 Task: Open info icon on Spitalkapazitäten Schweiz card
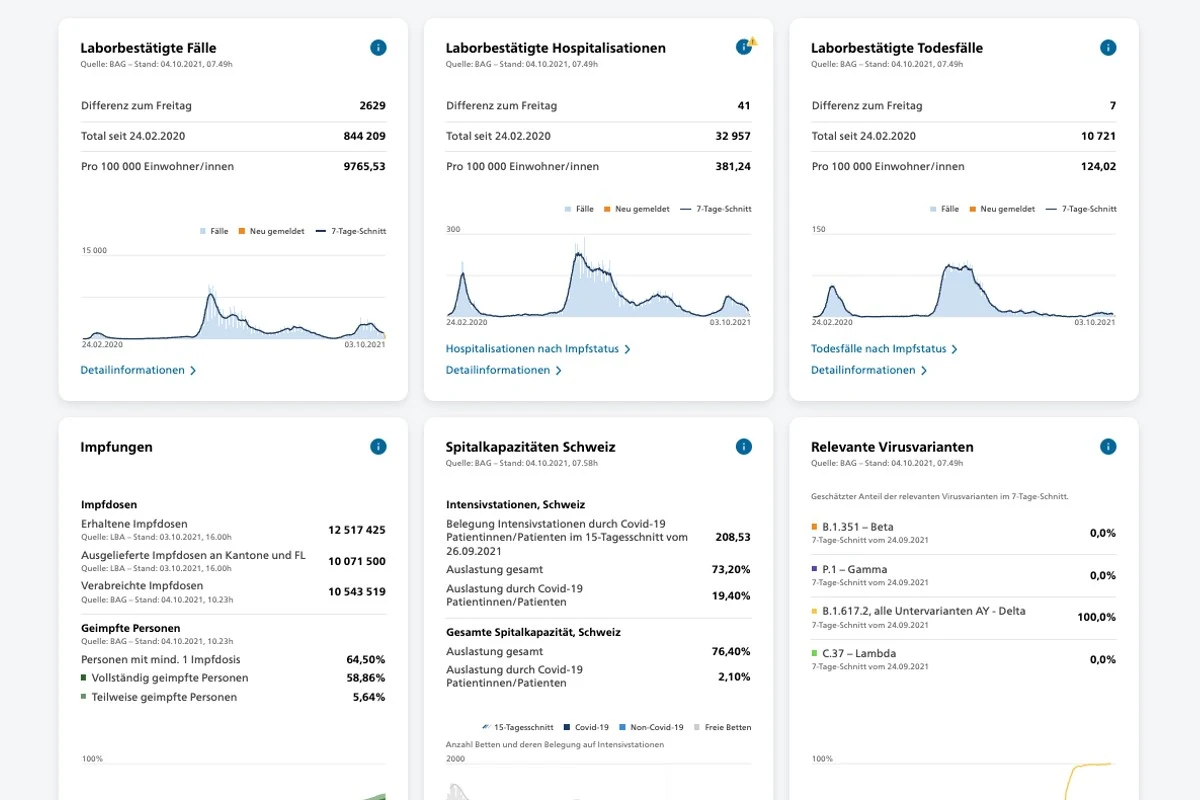pos(743,447)
